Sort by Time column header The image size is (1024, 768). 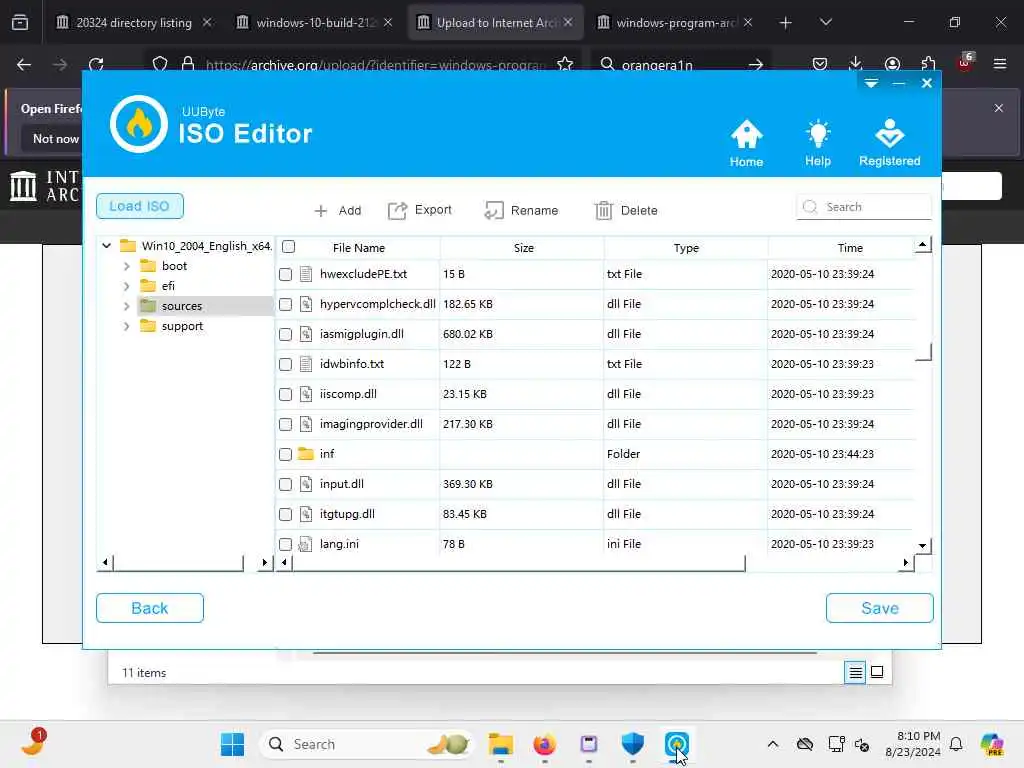pyautogui.click(x=850, y=248)
